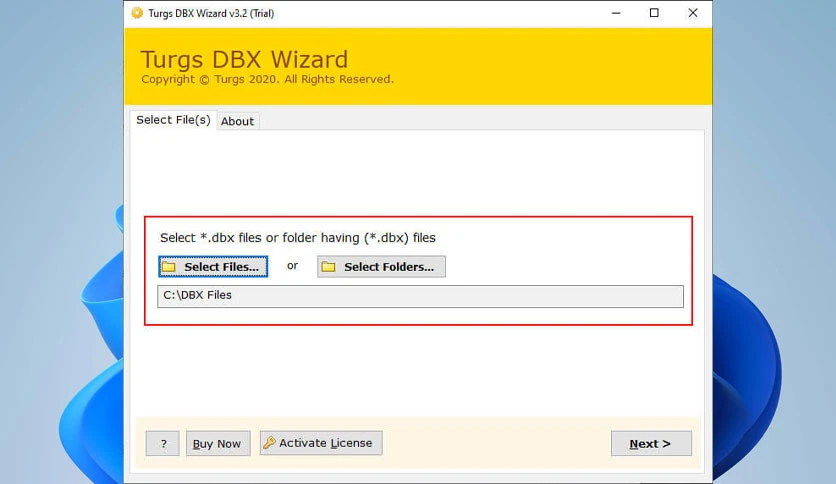This screenshot has height=484, width=836.
Task: Click the Turgs app icon in title bar
Action: (x=137, y=13)
